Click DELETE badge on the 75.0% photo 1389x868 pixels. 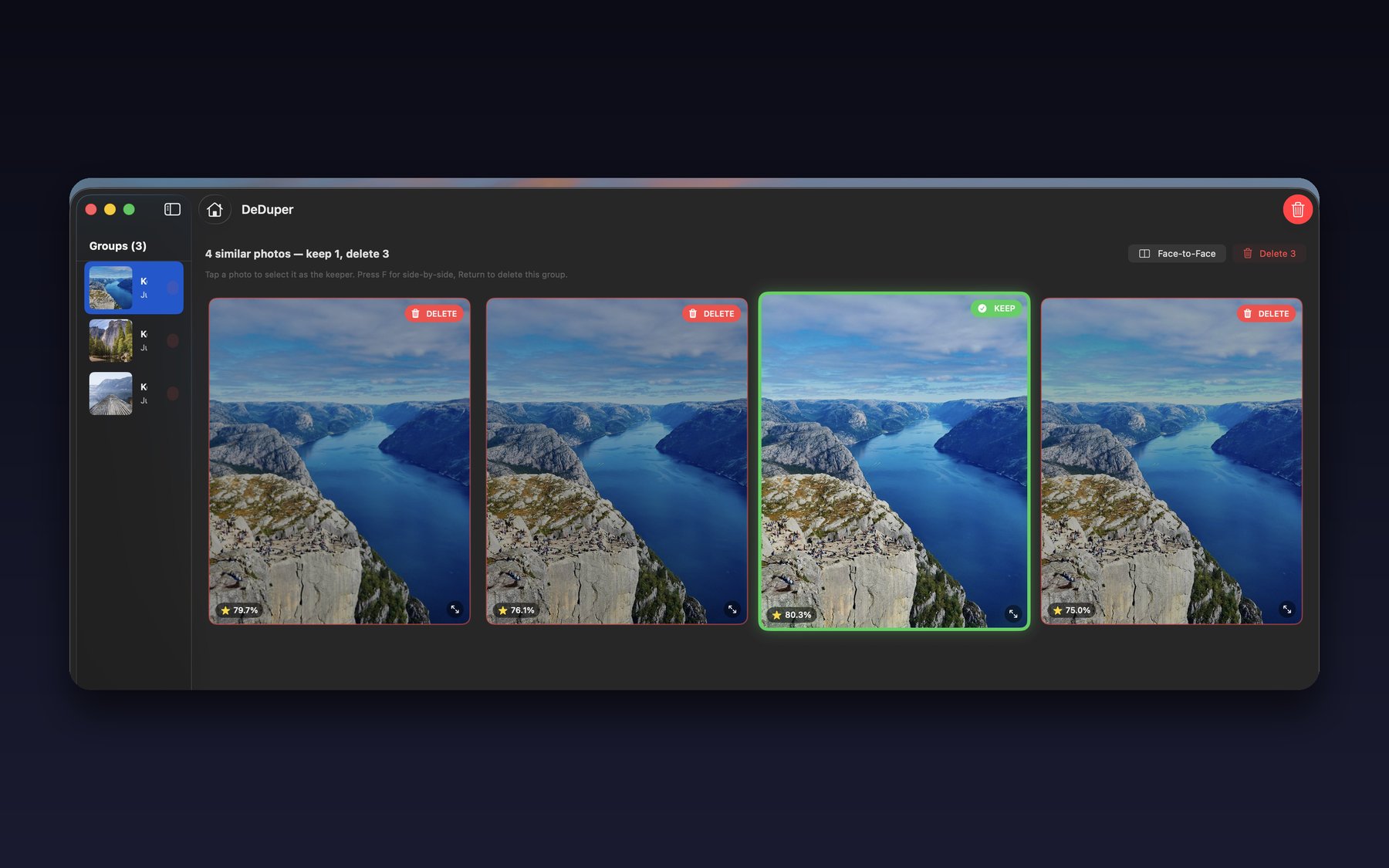tap(1266, 313)
